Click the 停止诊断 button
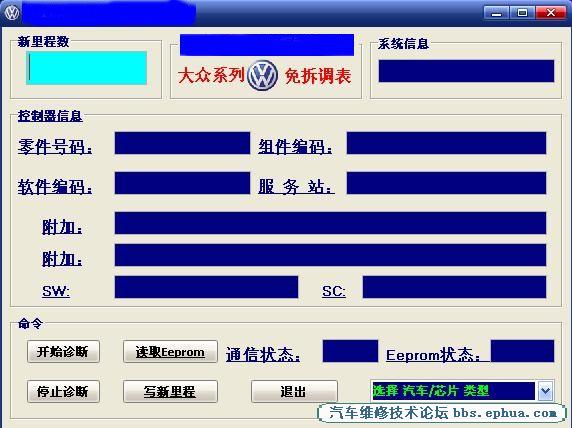 point(63,392)
